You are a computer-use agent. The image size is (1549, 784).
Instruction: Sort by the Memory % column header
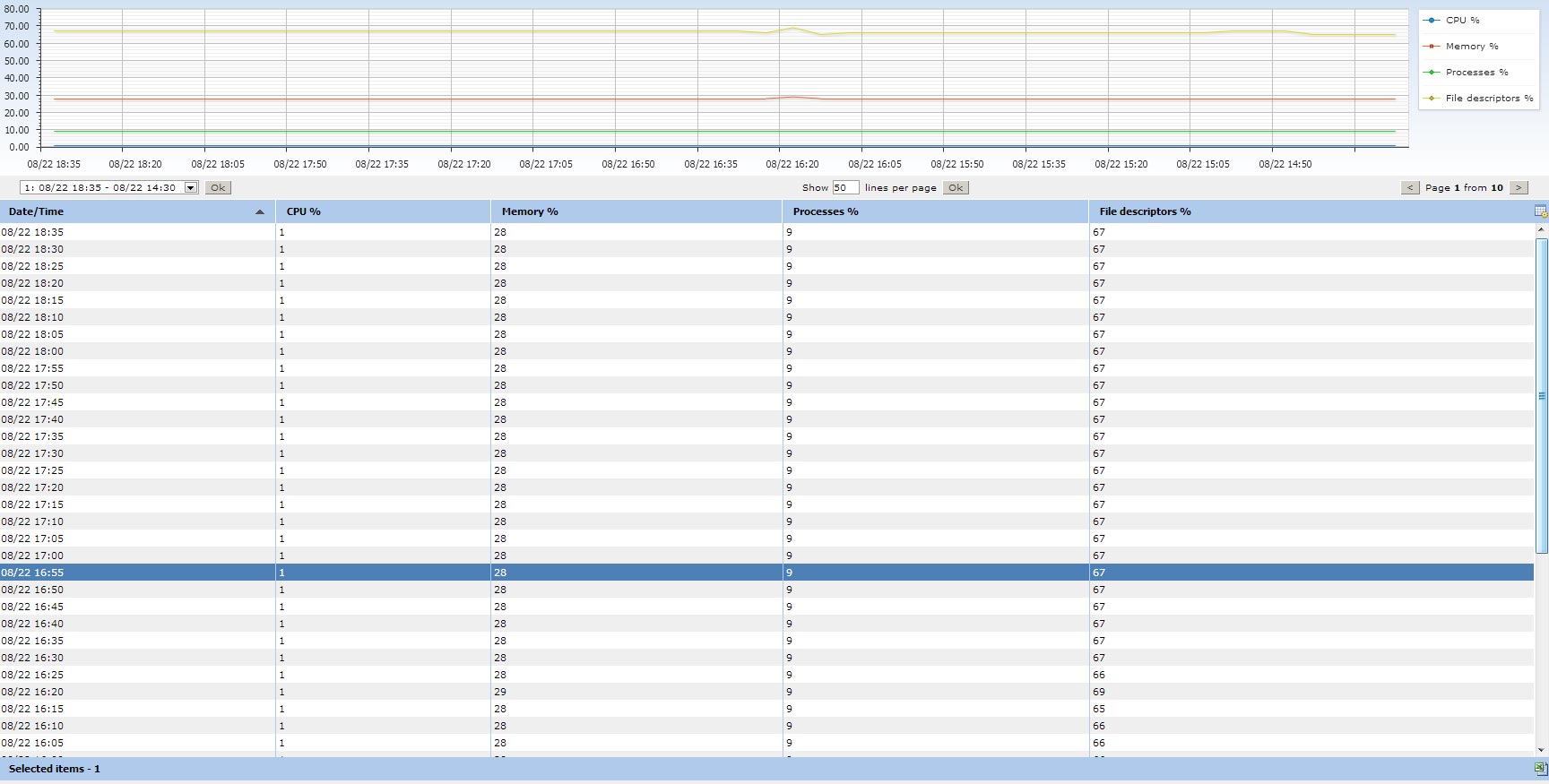529,212
